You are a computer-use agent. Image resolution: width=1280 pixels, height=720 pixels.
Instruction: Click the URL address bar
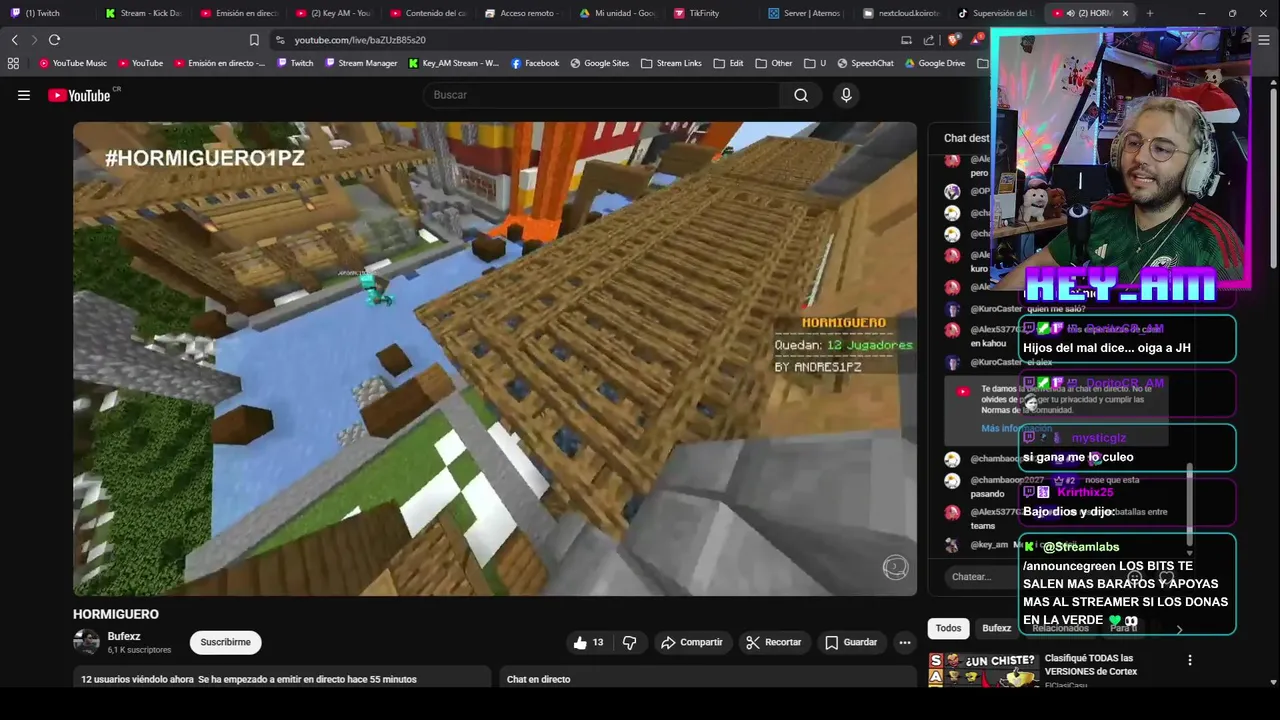pyautogui.click(x=580, y=40)
